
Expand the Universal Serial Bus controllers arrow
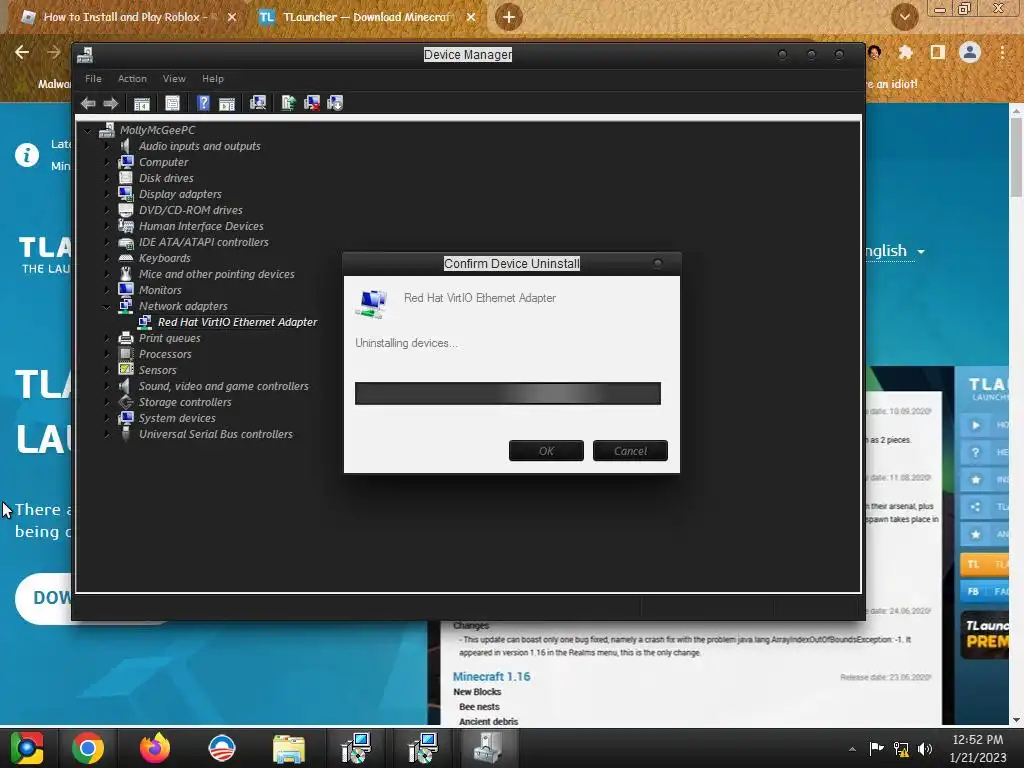107,434
